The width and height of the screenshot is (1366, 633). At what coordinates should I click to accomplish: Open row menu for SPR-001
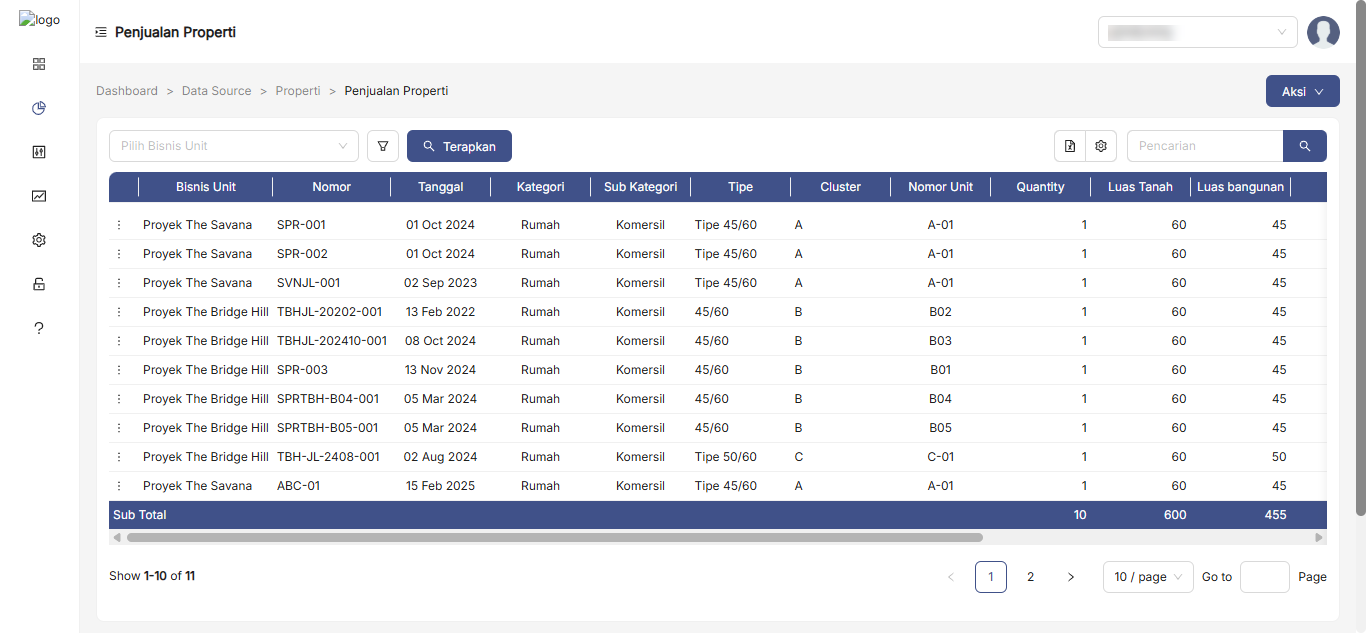(x=119, y=225)
